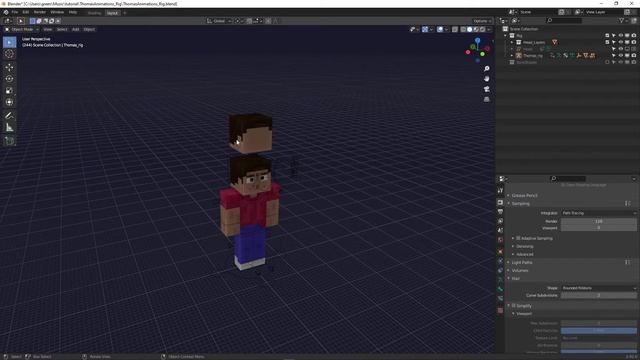Toggle camera view icon in viewport

click(x=487, y=89)
